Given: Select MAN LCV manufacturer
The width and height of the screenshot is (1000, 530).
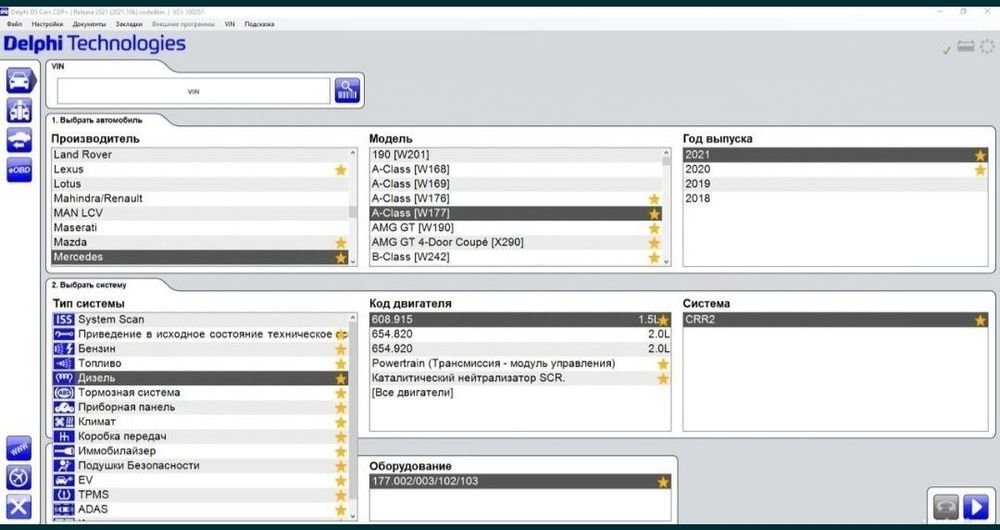Looking at the screenshot, I should click(200, 213).
